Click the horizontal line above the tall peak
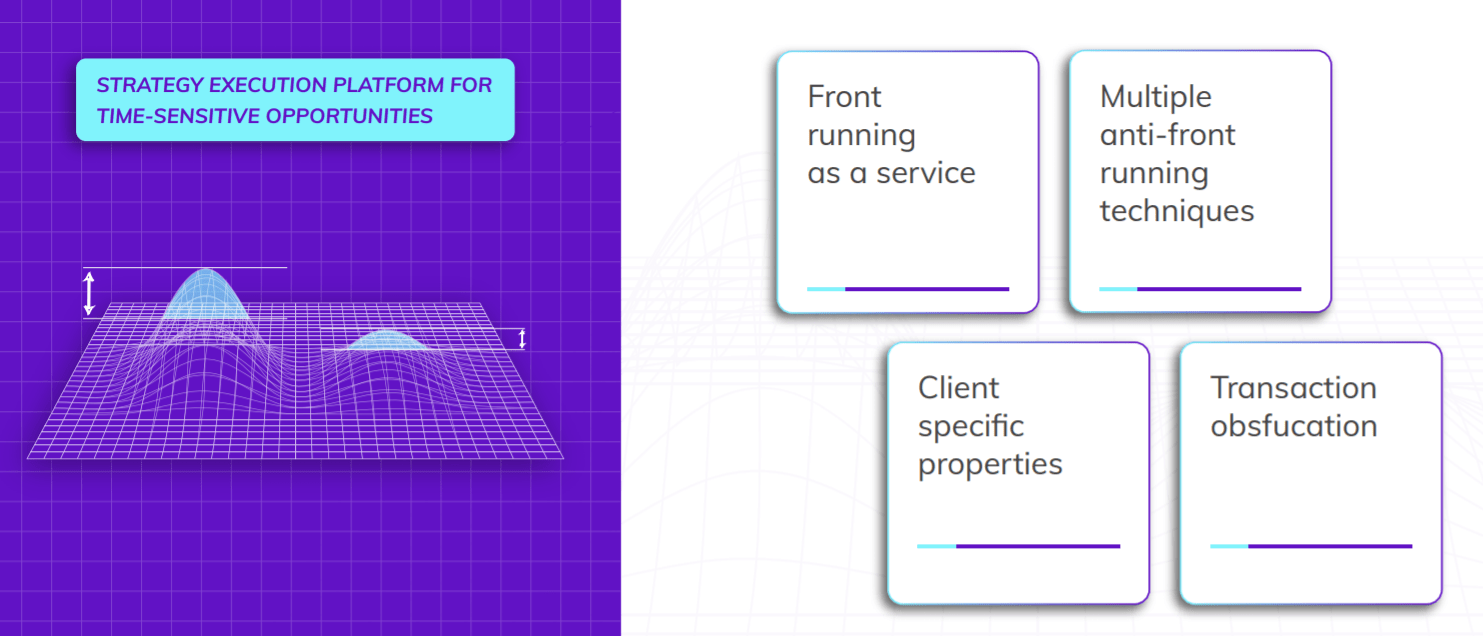 point(250,268)
